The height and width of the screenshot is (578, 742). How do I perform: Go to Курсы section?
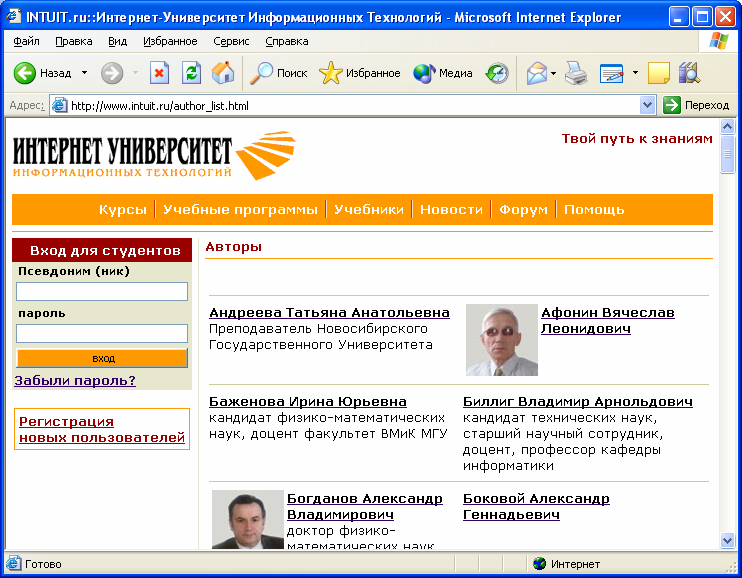[x=123, y=209]
